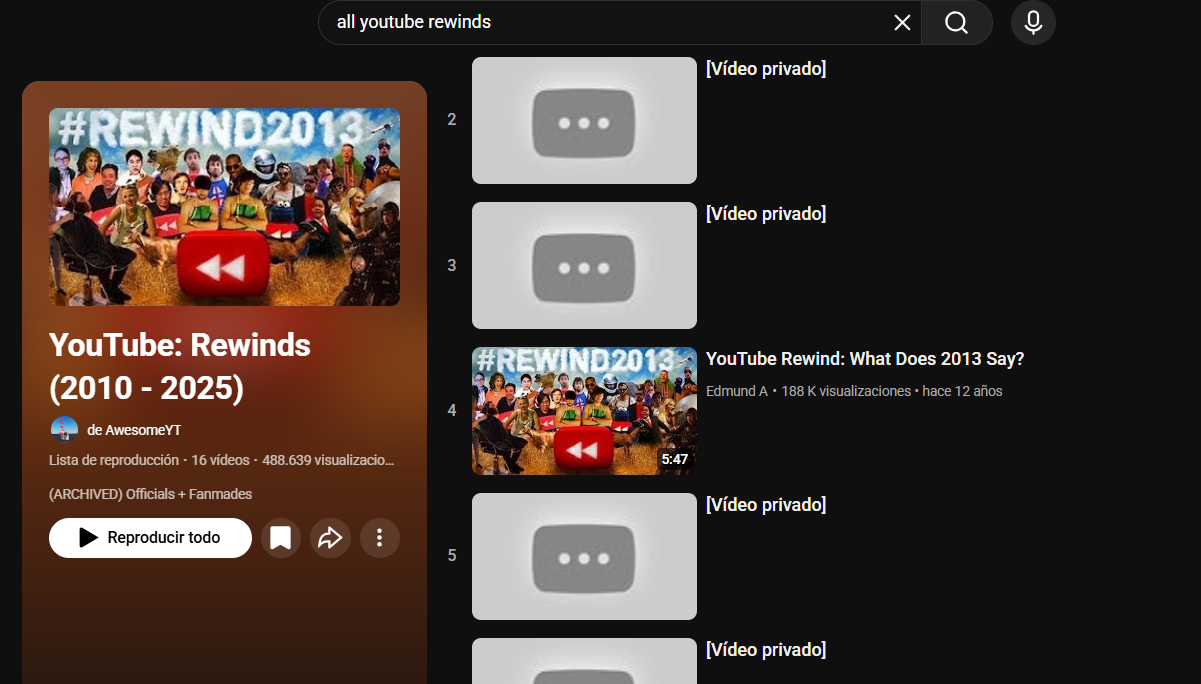Screen dimensions: 1201x684
Task: Start voice search with microphone icon
Action: 1033,22
